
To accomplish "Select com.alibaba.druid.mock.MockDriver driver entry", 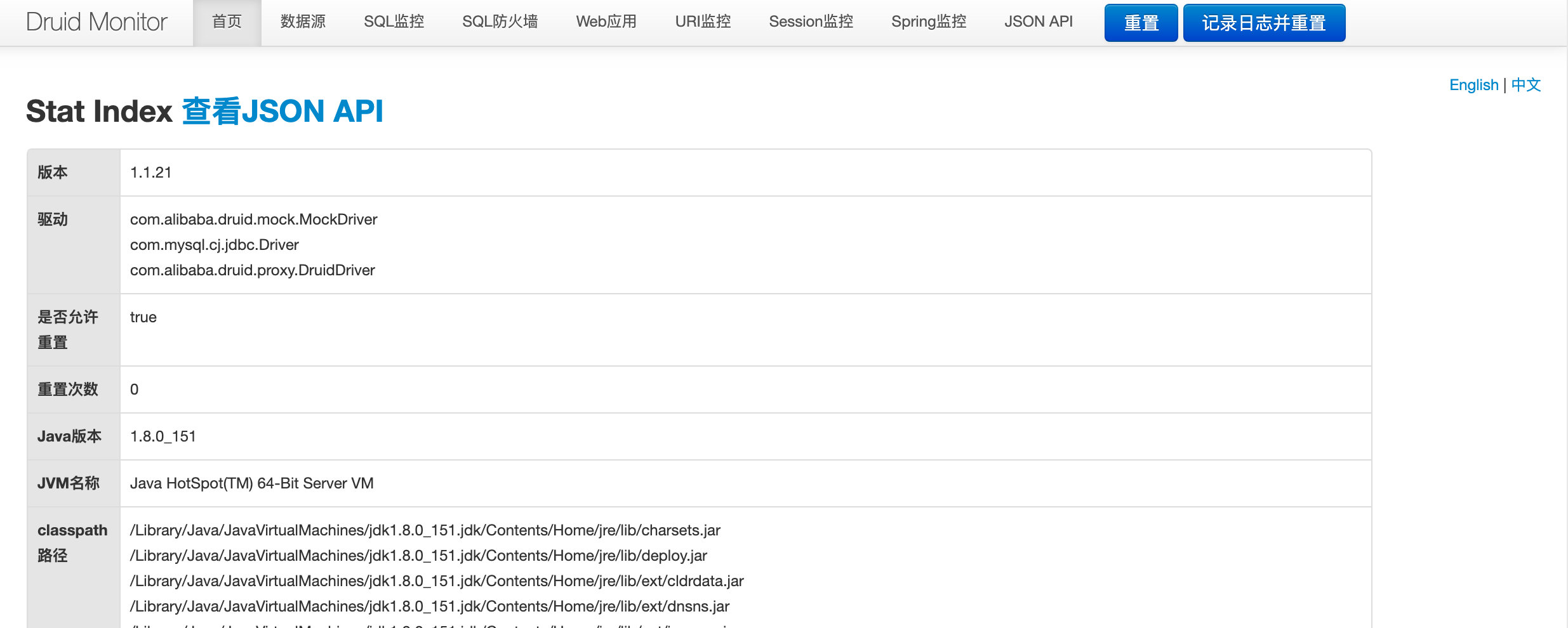I will pos(254,219).
